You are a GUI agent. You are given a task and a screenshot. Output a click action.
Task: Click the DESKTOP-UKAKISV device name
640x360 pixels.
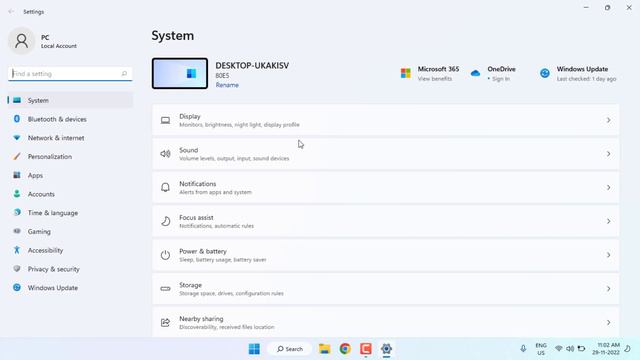click(252, 65)
